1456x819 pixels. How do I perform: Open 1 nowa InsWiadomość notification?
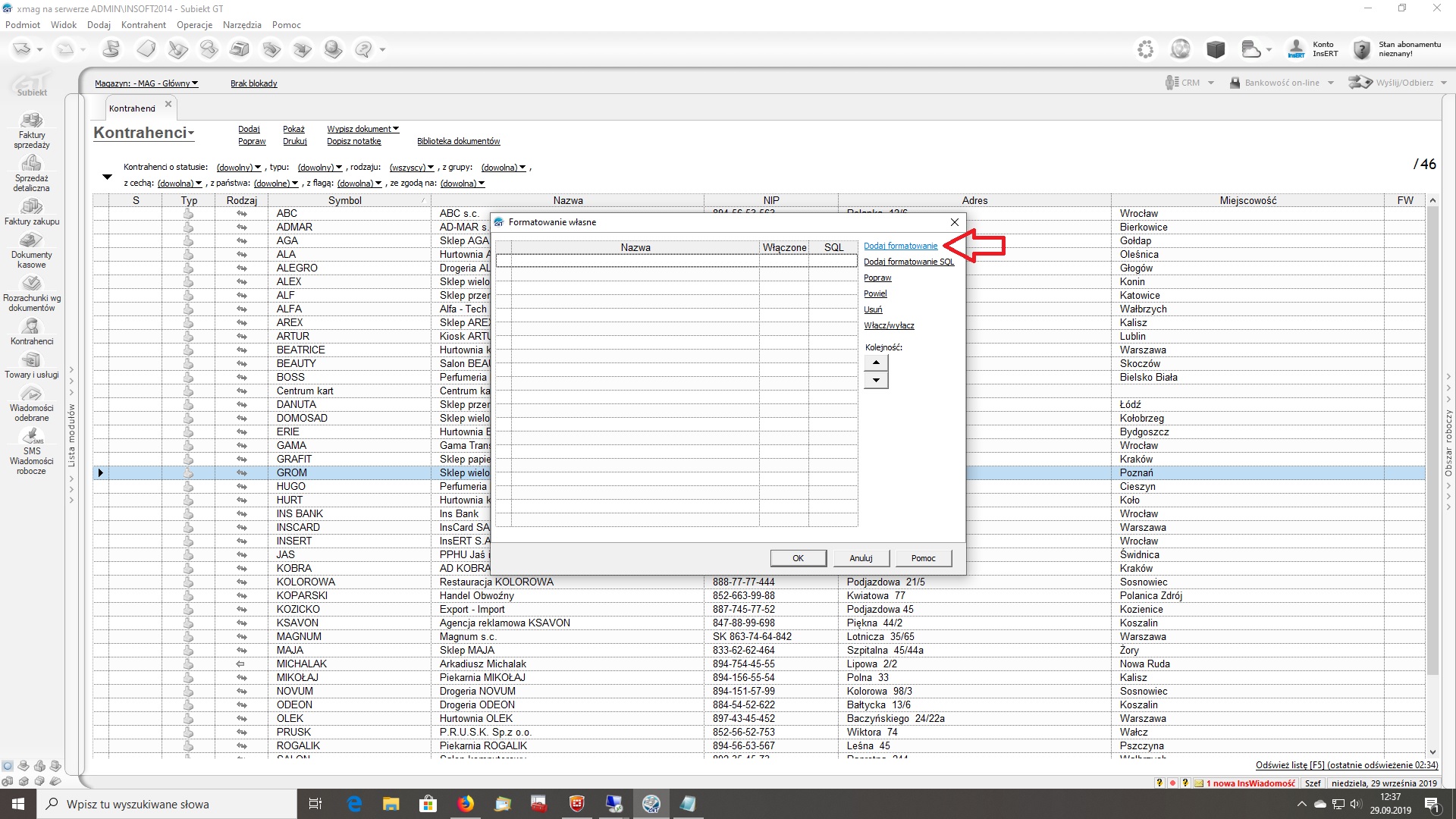(1244, 783)
